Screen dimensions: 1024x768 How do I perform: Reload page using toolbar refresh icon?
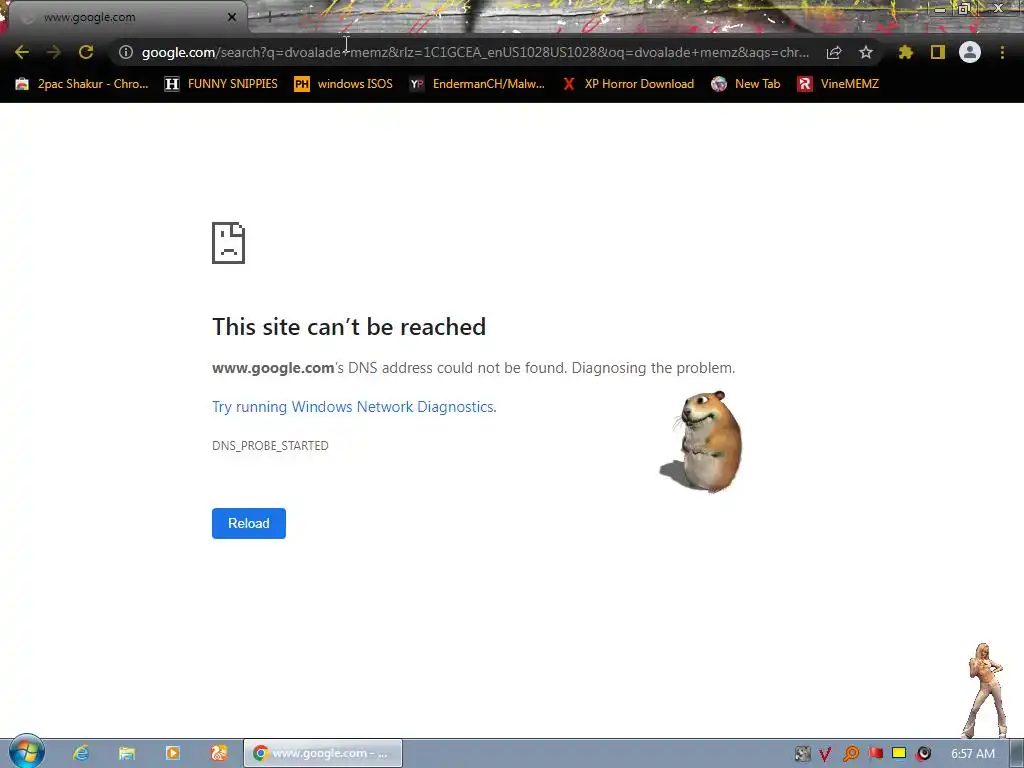click(86, 52)
